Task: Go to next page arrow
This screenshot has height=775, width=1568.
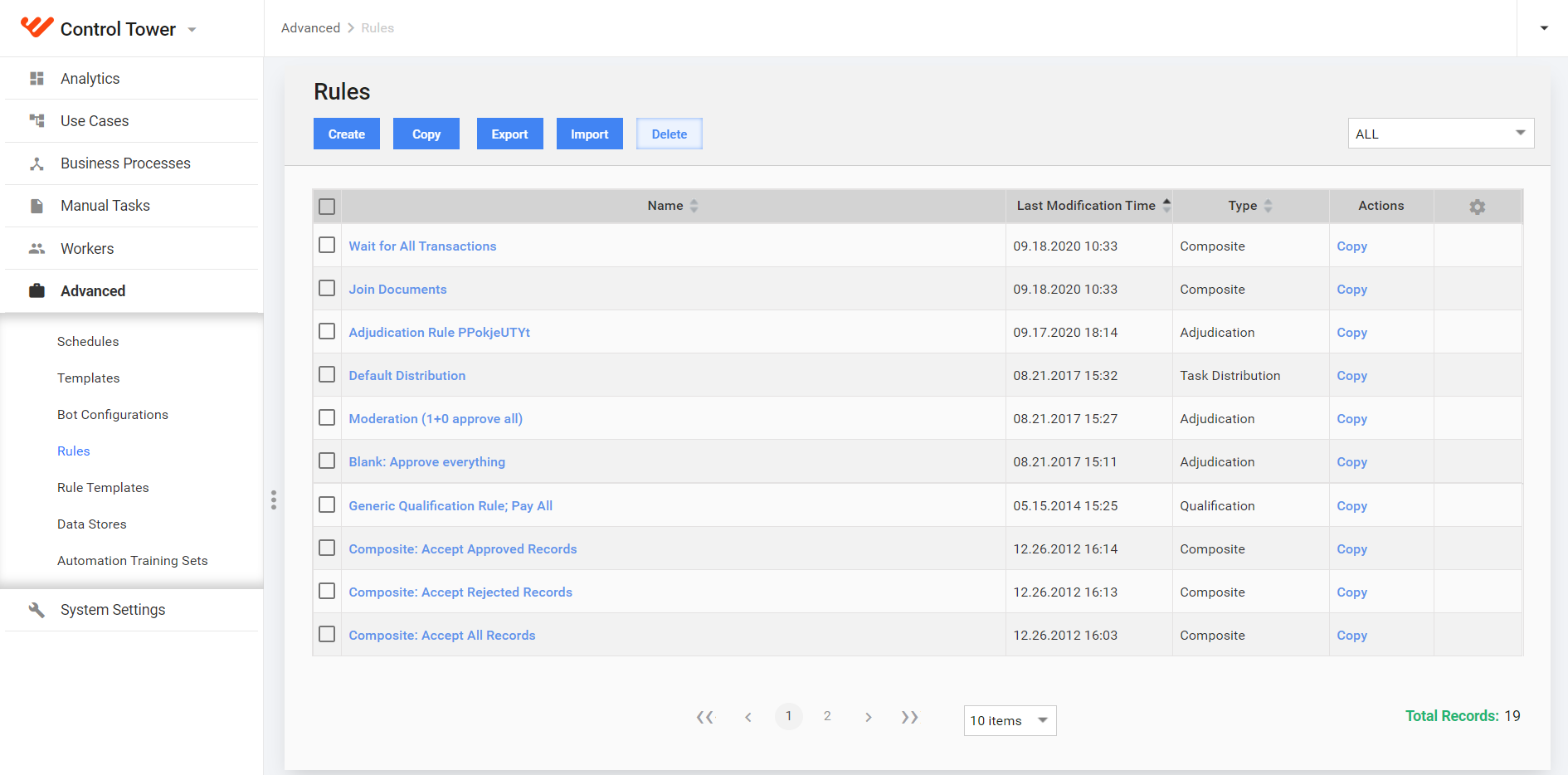Action: (x=868, y=717)
